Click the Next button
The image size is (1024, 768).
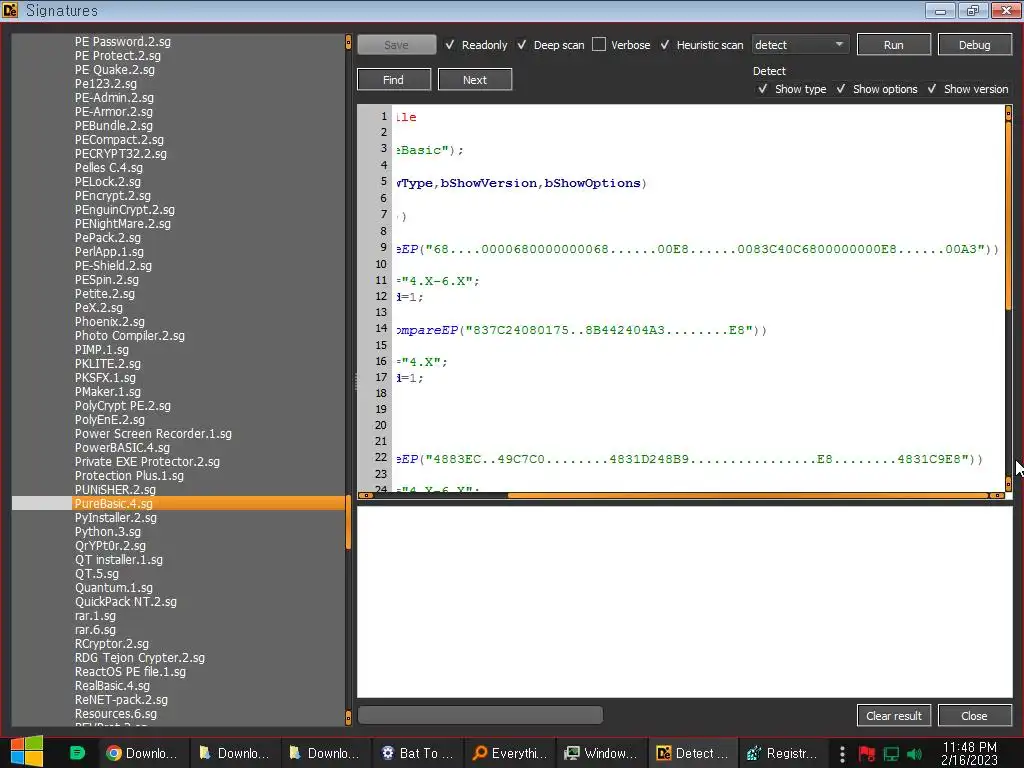pyautogui.click(x=475, y=80)
